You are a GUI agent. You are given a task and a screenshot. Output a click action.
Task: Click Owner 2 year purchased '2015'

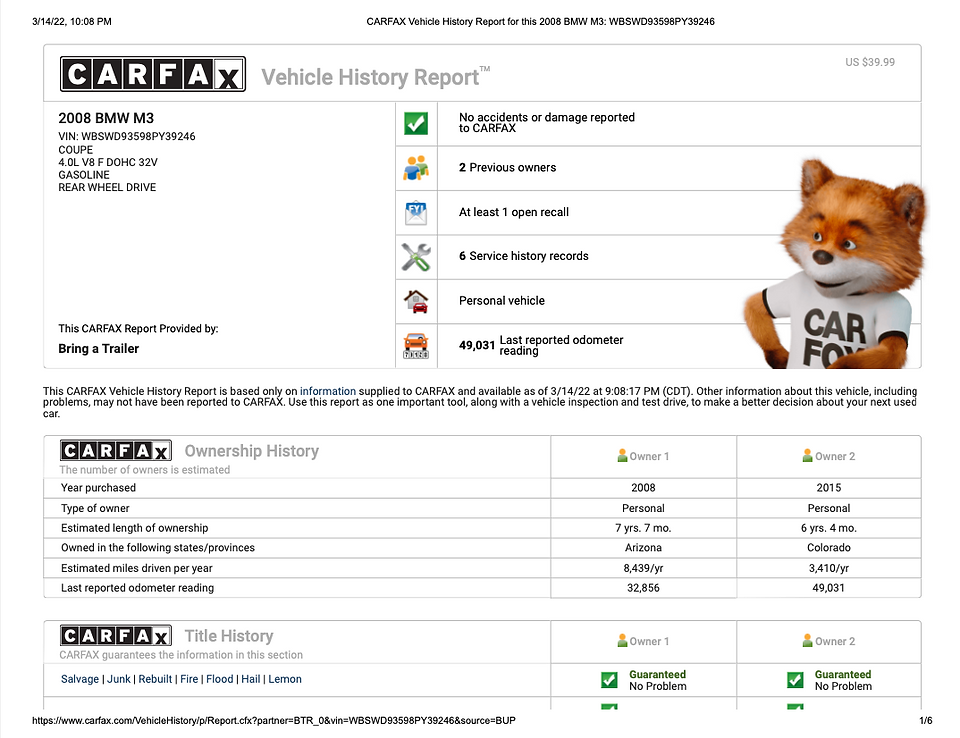tap(828, 488)
